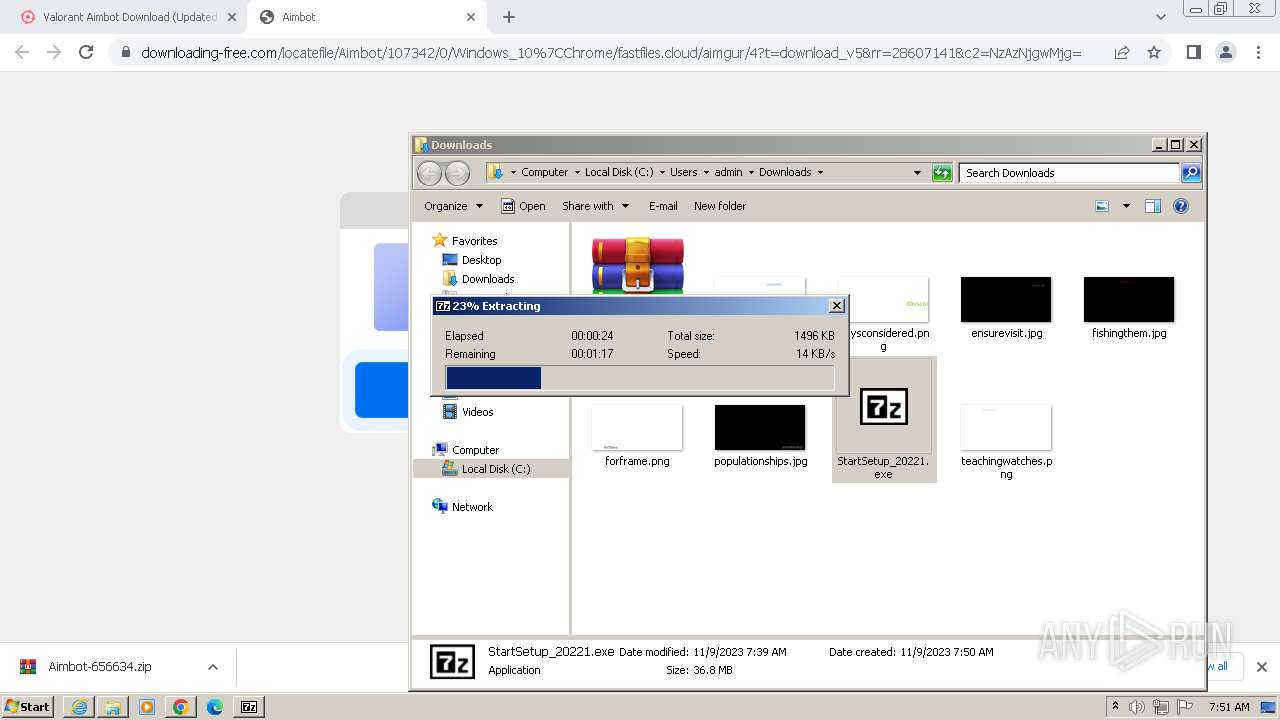Reload the page in Chrome
This screenshot has height=720, width=1280.
(x=86, y=52)
